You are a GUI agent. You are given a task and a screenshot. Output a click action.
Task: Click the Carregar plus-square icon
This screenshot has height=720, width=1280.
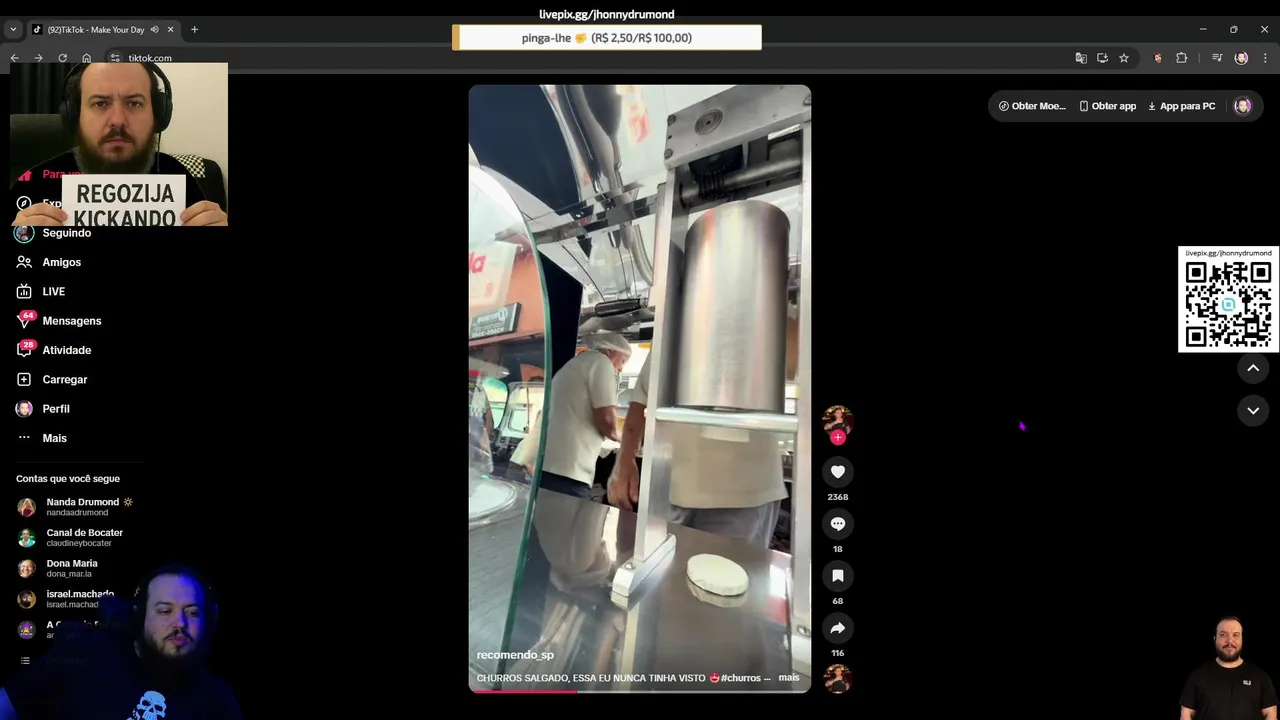coord(24,379)
